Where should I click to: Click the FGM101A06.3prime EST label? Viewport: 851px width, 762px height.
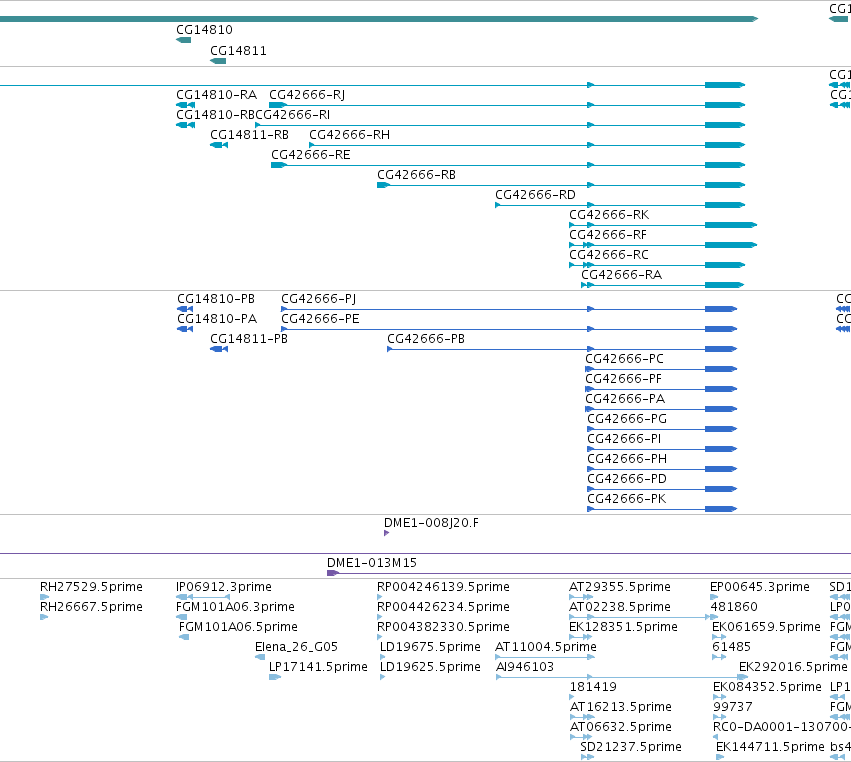[x=236, y=607]
